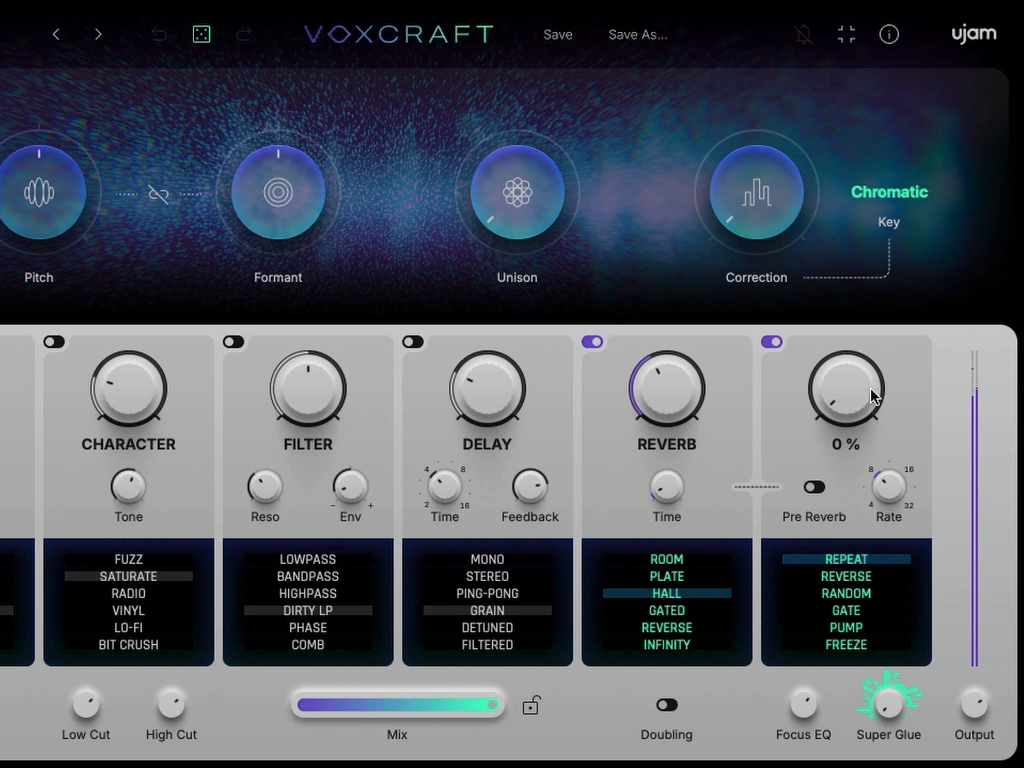Click the Output knob

coord(974,704)
